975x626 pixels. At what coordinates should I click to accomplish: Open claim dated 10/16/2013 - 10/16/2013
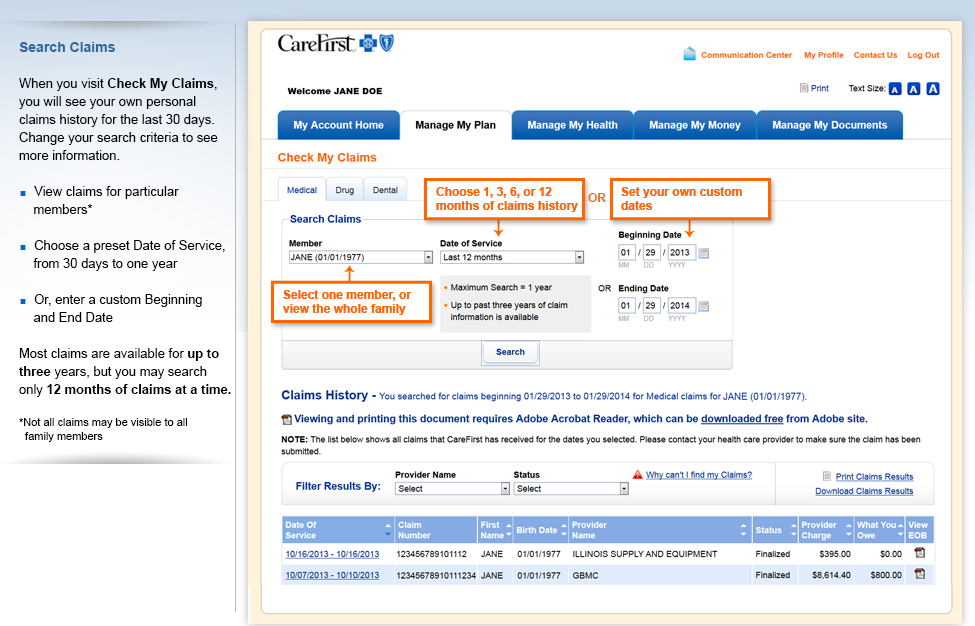(332, 554)
